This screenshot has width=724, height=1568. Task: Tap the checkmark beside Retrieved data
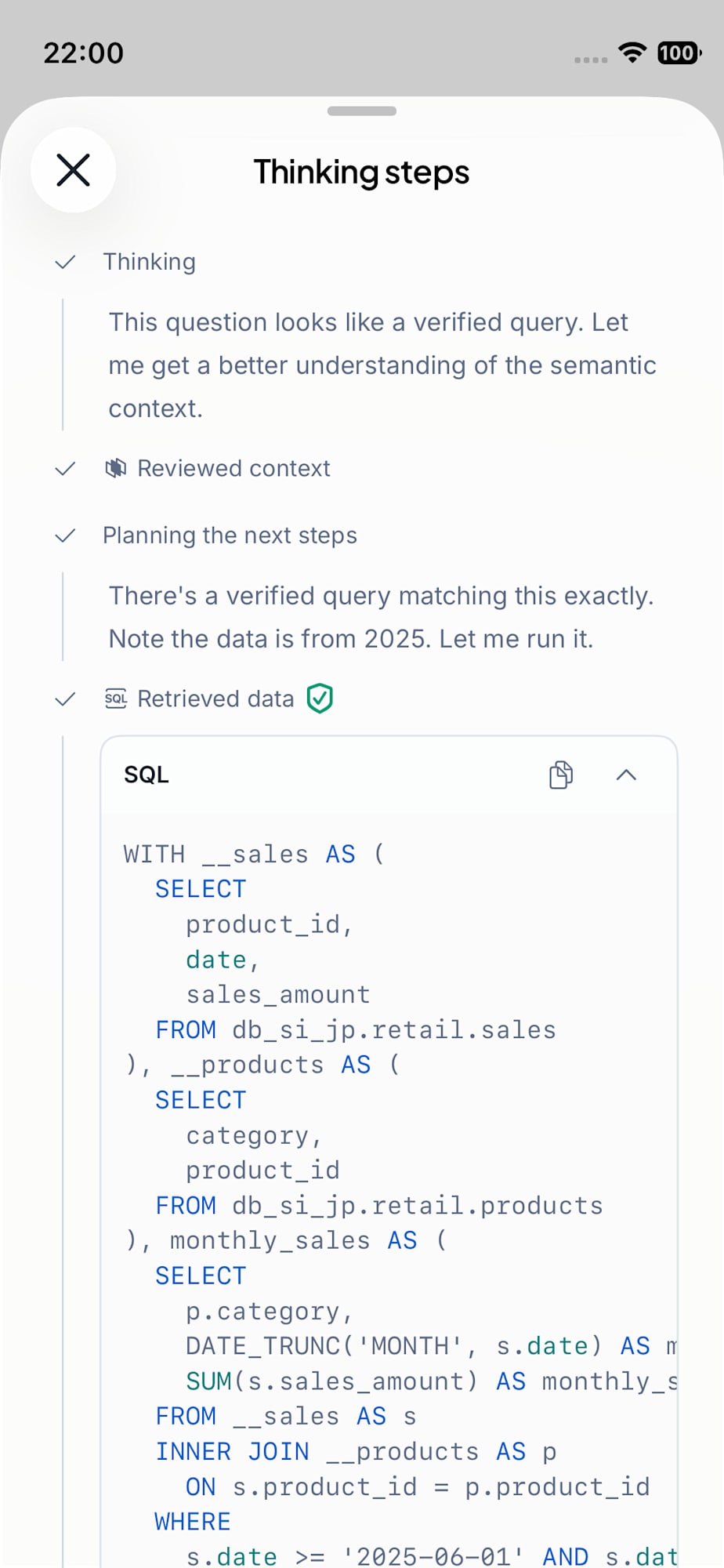[x=65, y=699]
